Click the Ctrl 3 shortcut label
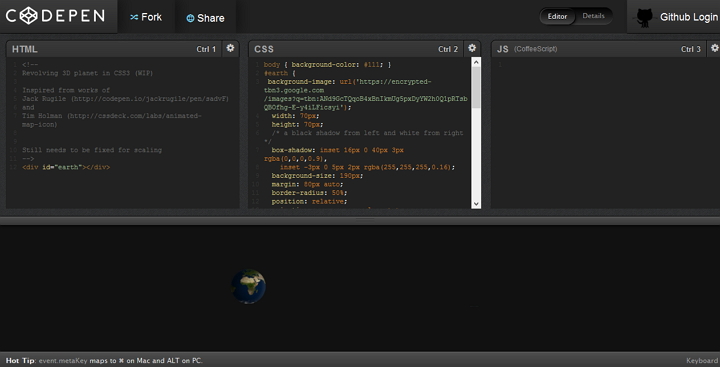This screenshot has width=720, height=367. 691,49
